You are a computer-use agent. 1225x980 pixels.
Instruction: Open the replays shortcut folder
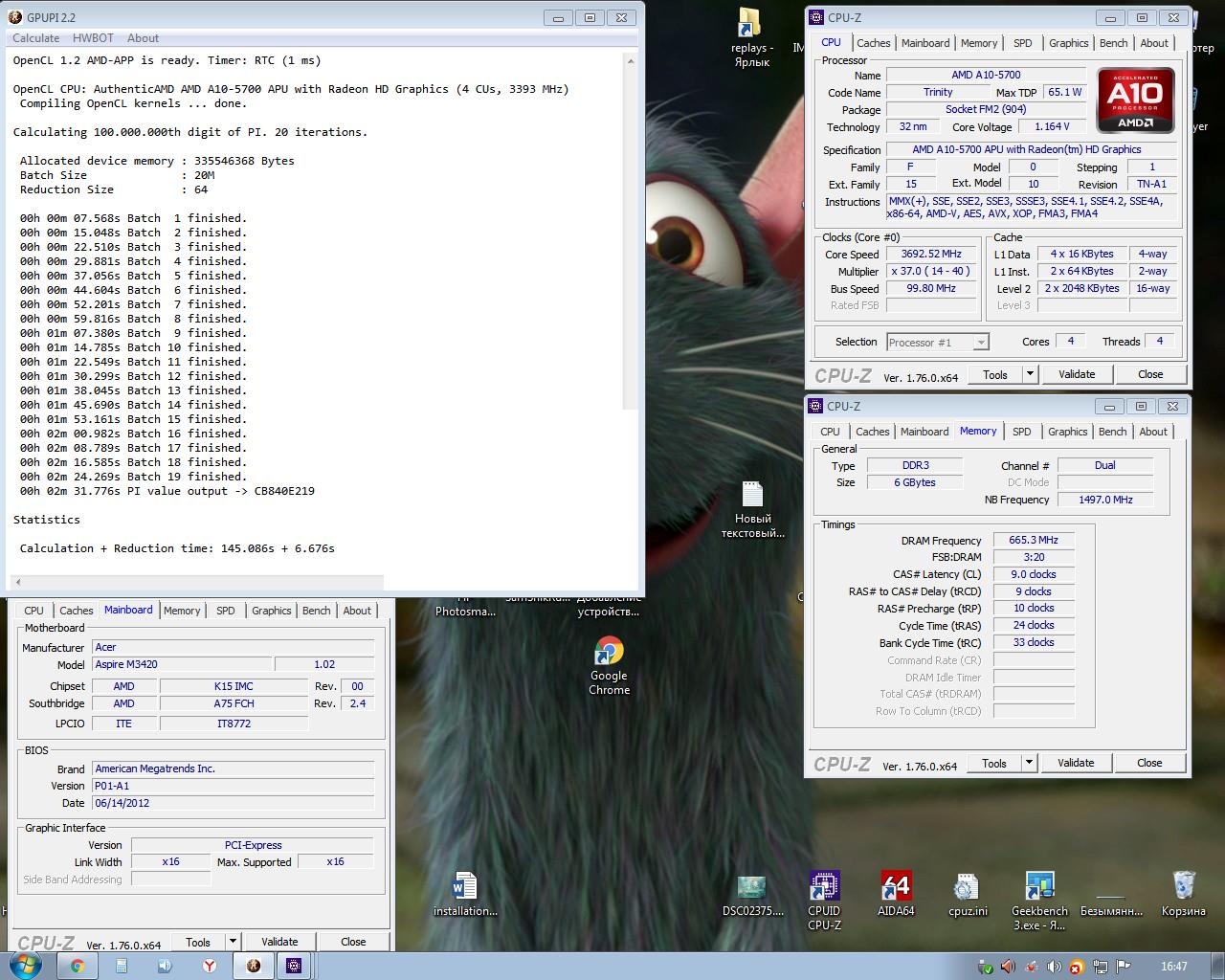(x=750, y=38)
